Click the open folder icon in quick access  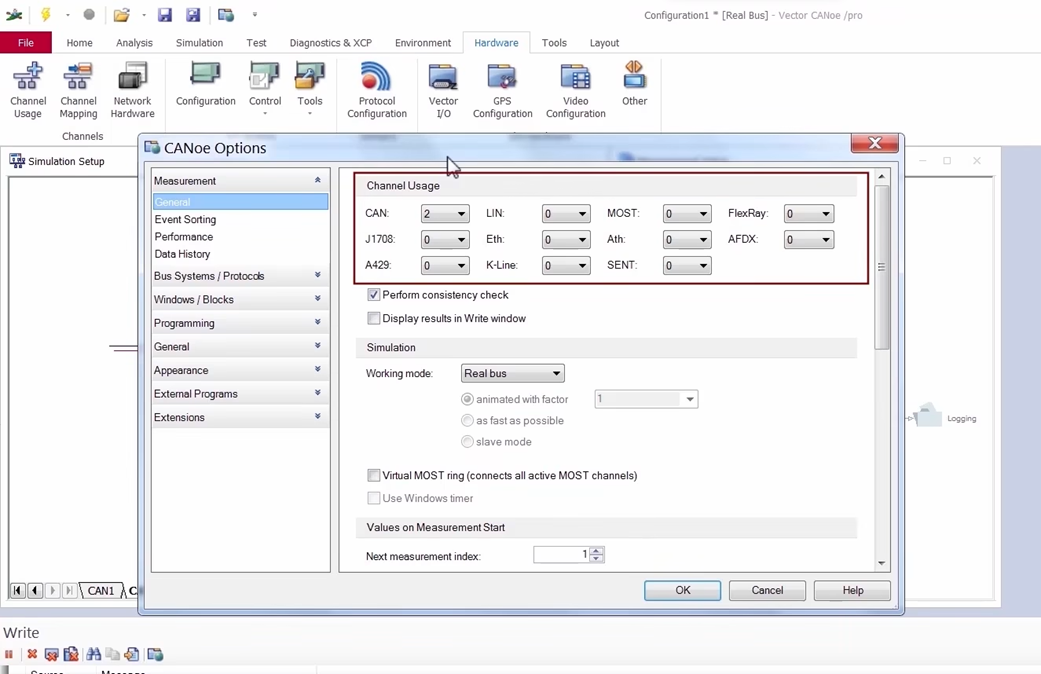(121, 15)
